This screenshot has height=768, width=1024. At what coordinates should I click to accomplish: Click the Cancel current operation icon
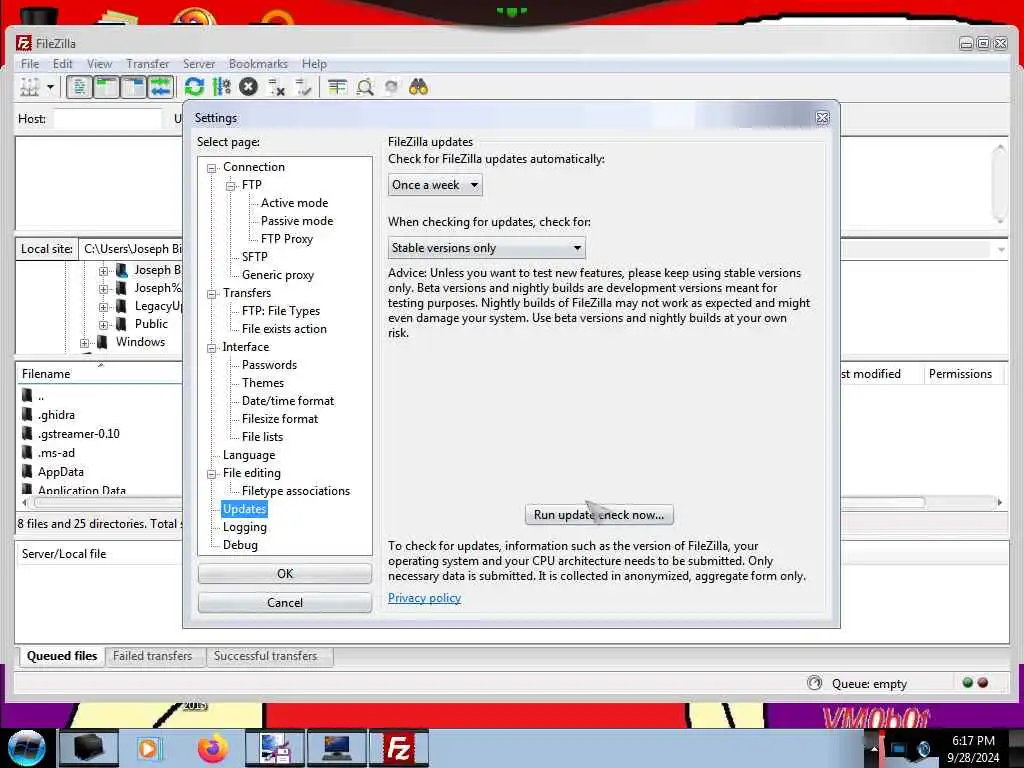248,87
